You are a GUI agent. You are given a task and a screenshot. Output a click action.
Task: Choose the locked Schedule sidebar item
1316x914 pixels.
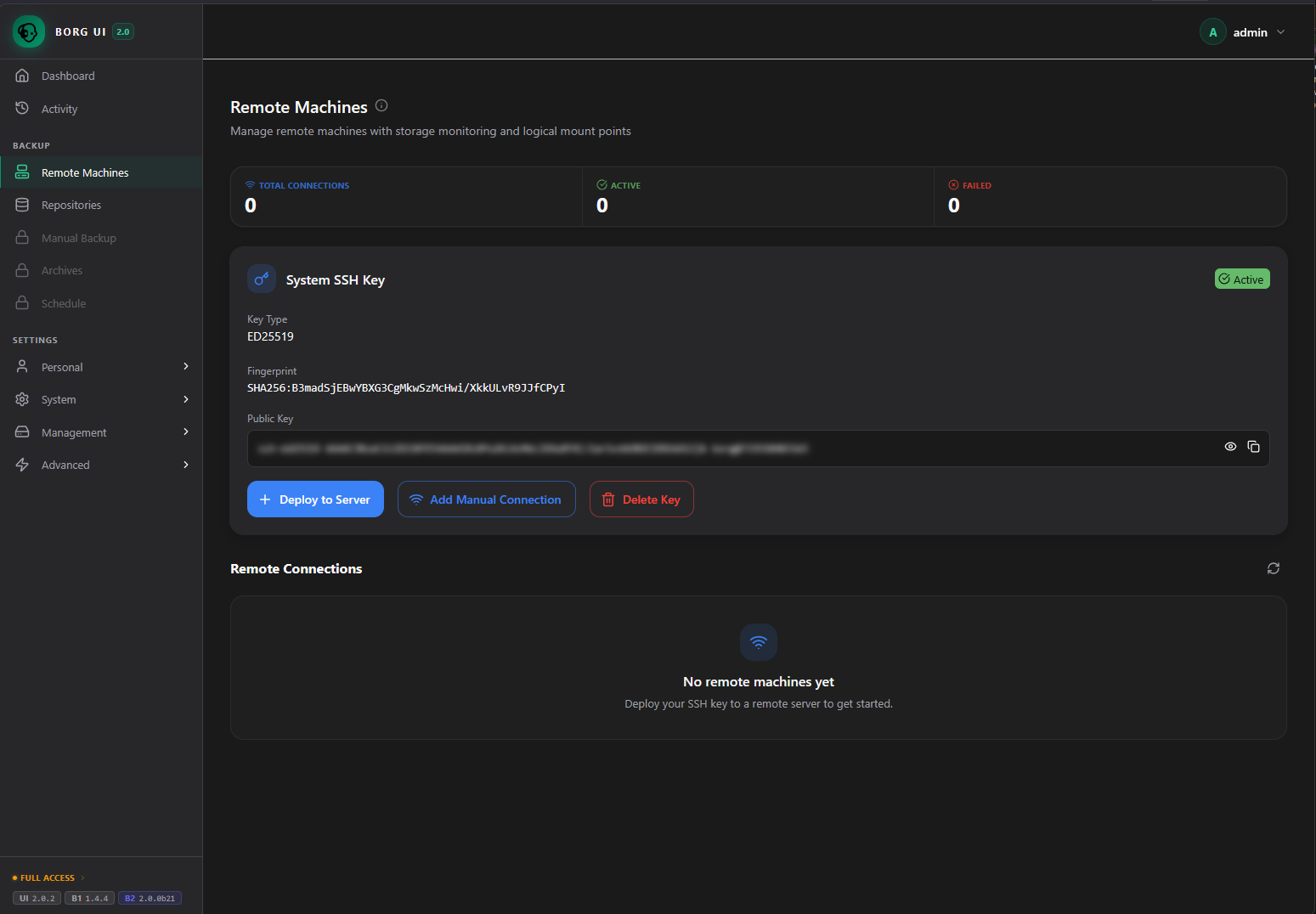(x=101, y=303)
